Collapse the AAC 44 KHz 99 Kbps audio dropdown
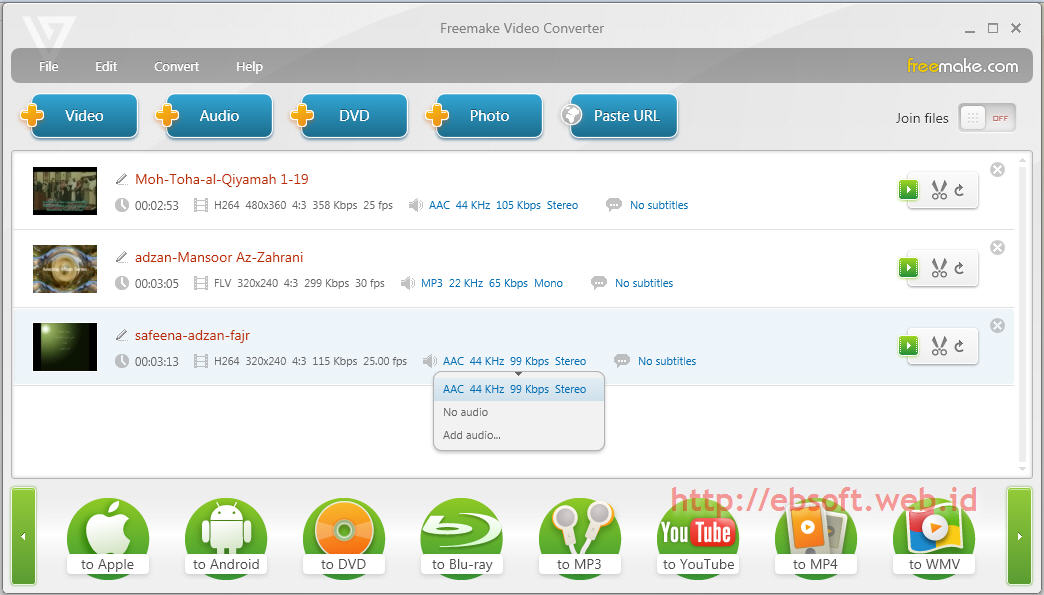This screenshot has height=595, width=1044. tap(514, 361)
